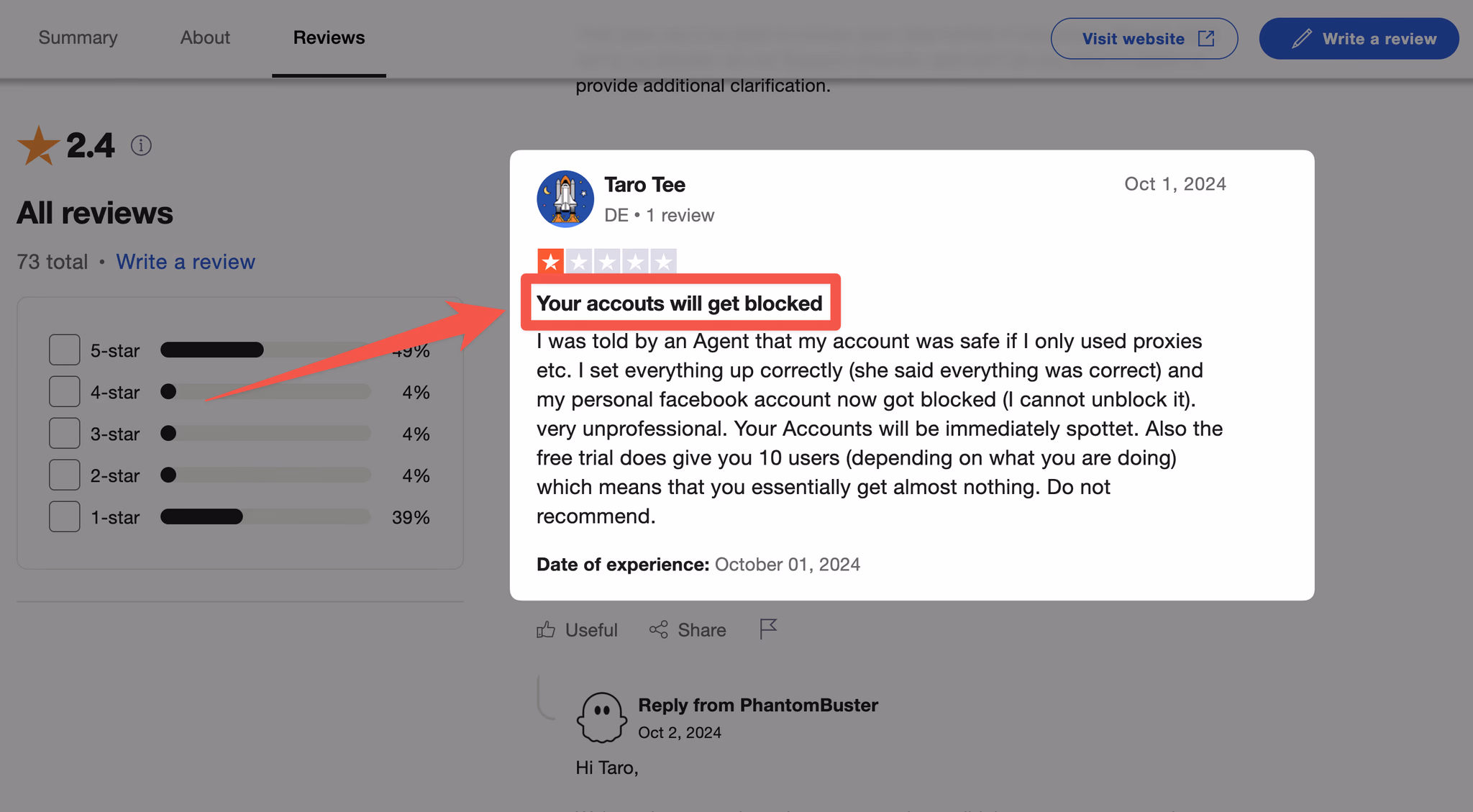The height and width of the screenshot is (812, 1473).
Task: Switch to the Summary tab
Action: [78, 37]
